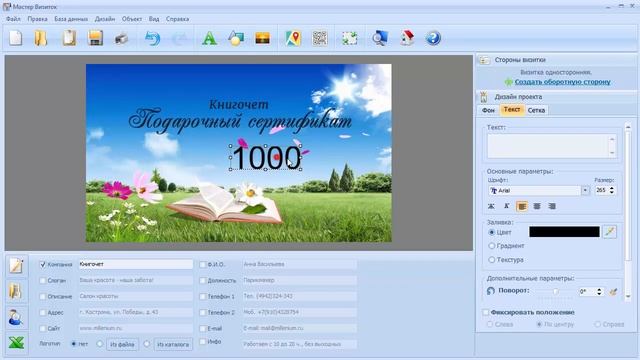640x360 pixels.
Task: Enable the Слоган checkbox
Action: click(43, 280)
